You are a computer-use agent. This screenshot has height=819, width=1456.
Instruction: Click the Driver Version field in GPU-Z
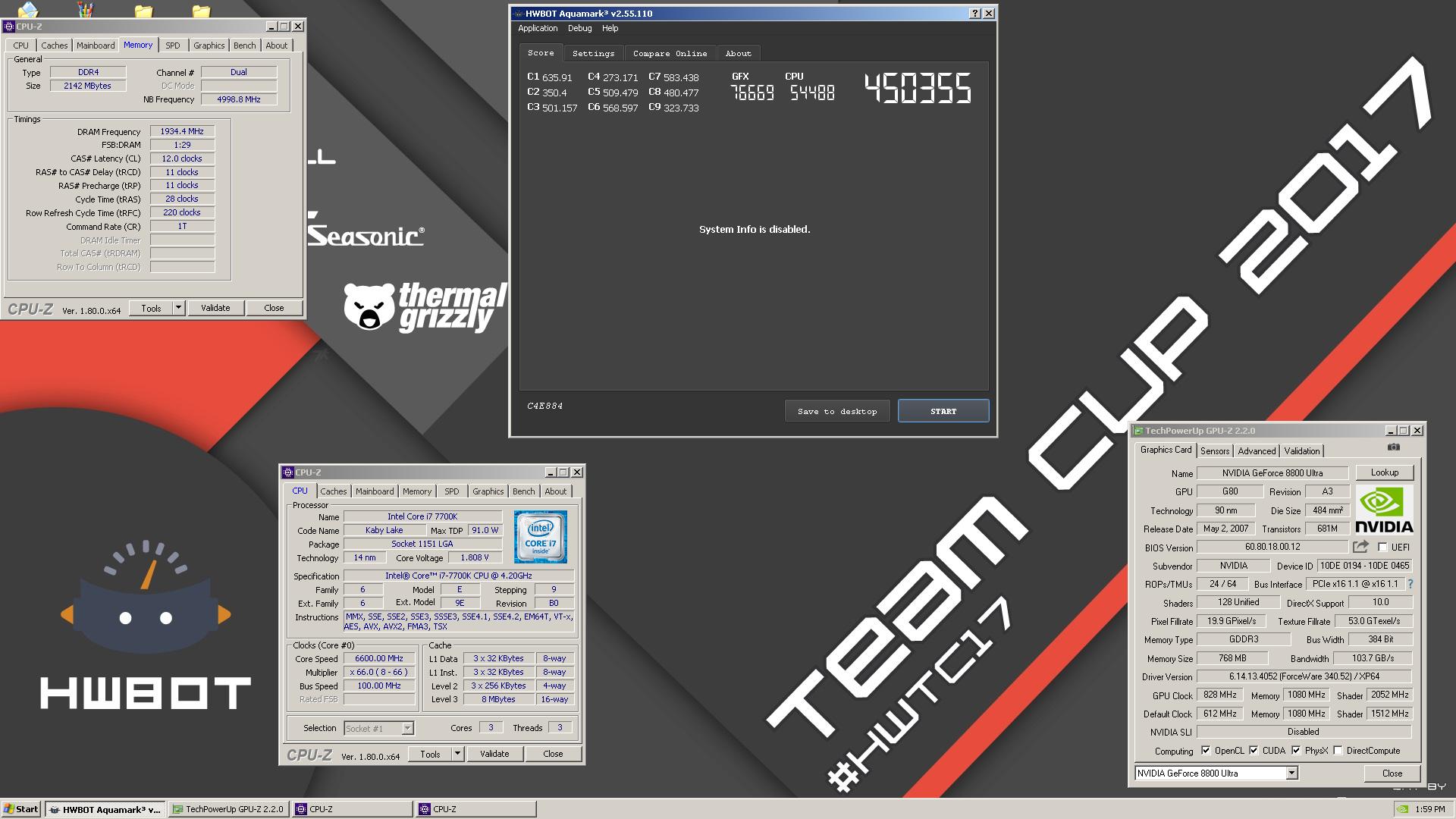1304,676
